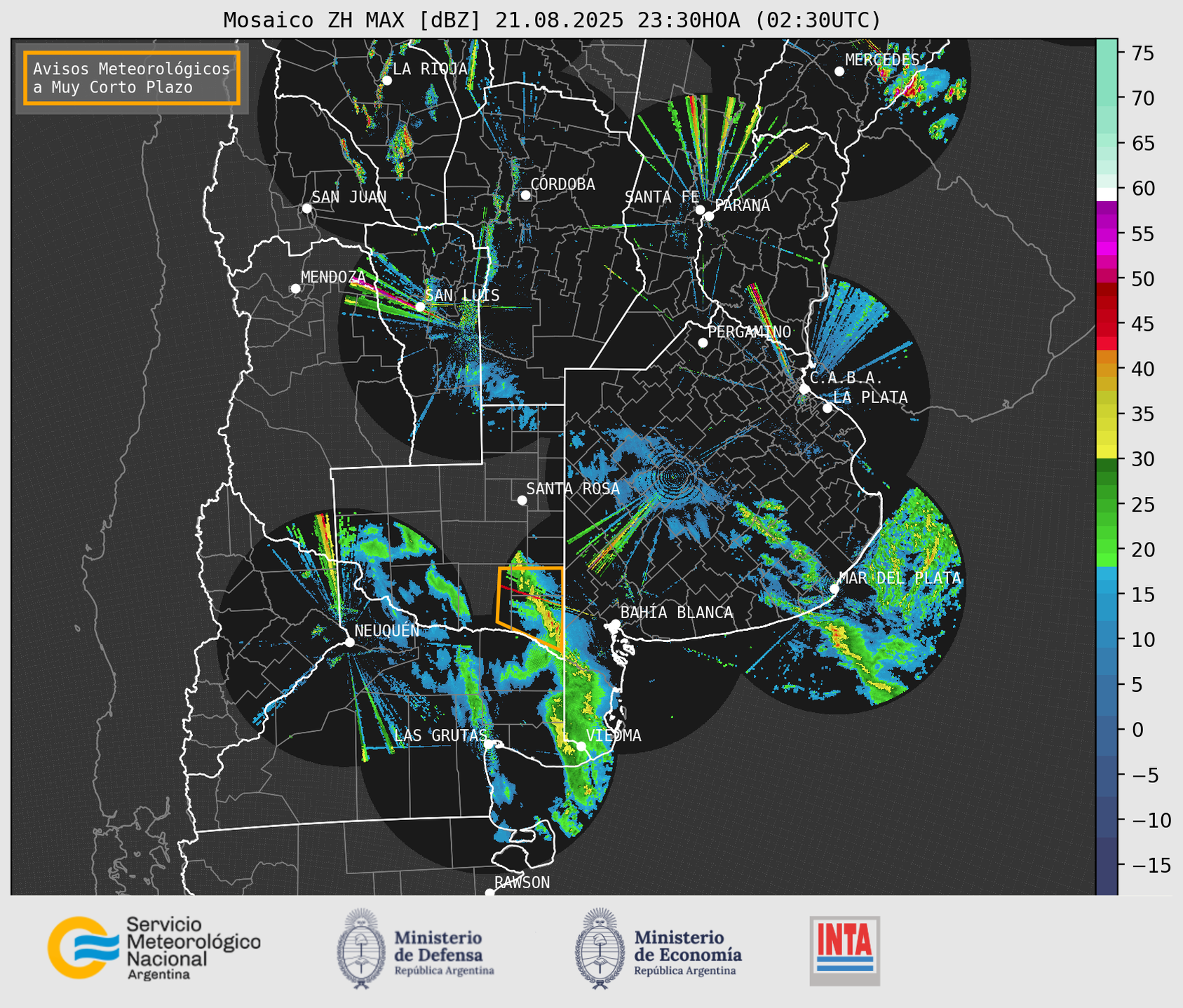This screenshot has width=1183, height=1008.
Task: Click the MENDOZA city marker dot
Action: (295, 289)
